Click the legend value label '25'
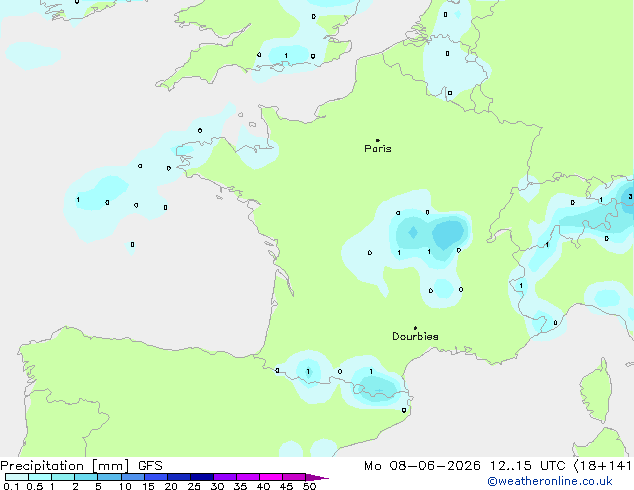 [194, 486]
